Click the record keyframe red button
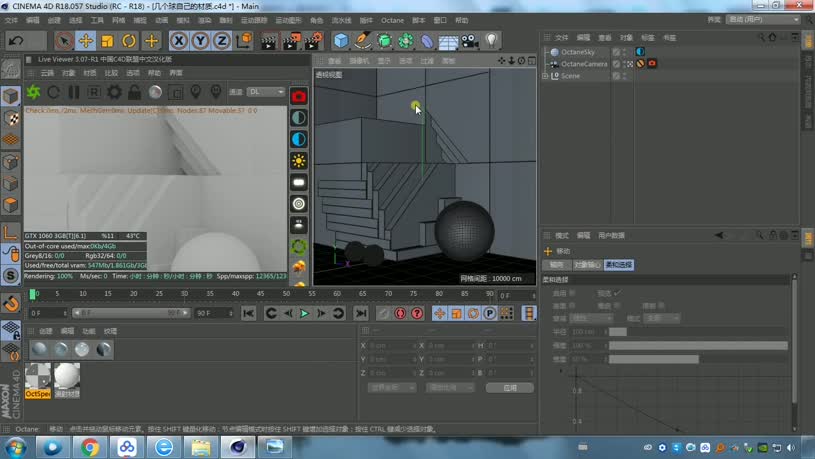The image size is (815, 459). pos(400,313)
